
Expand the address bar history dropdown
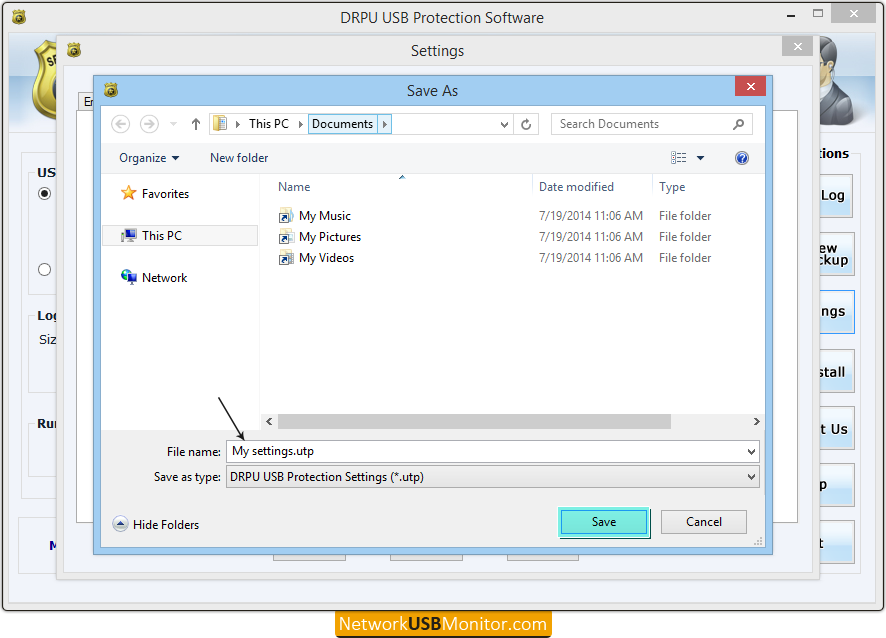click(504, 124)
